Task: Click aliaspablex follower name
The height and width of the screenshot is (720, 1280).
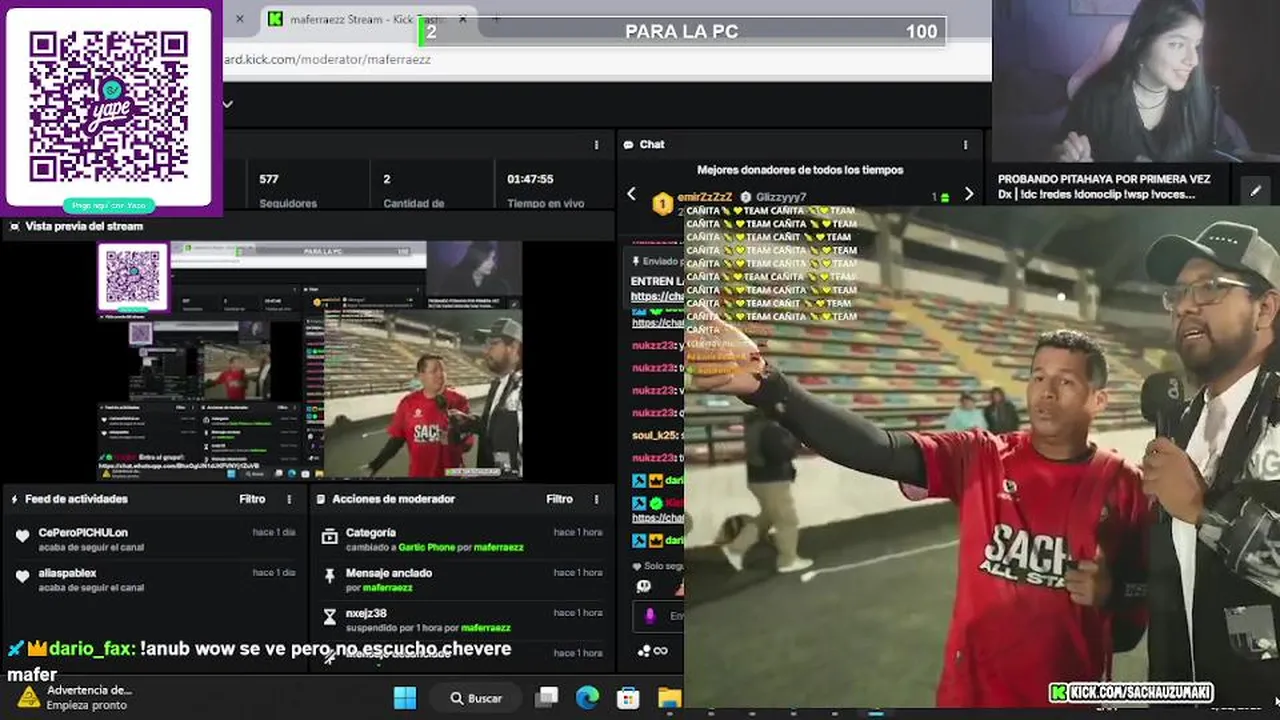Action: 67,573
